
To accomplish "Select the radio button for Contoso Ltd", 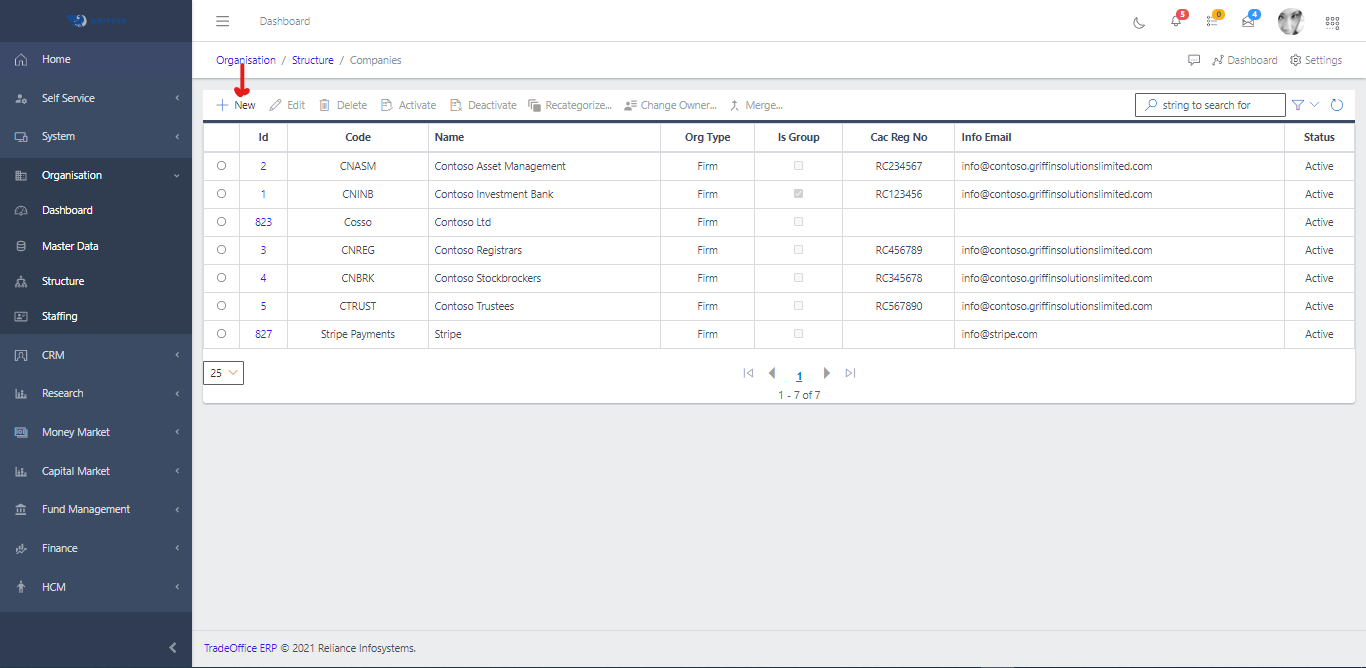I will click(x=221, y=222).
